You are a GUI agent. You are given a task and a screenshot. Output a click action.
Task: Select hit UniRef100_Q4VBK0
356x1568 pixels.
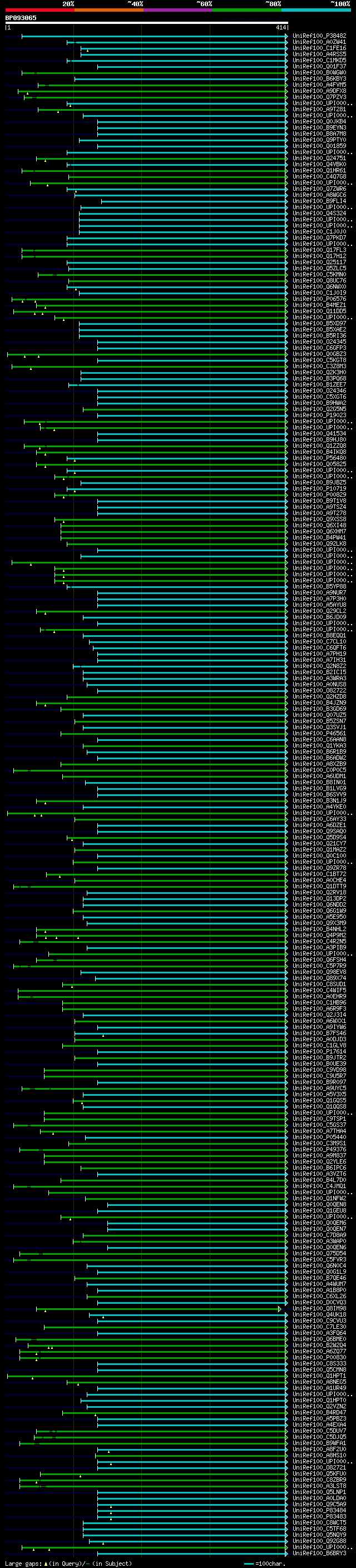(319, 164)
